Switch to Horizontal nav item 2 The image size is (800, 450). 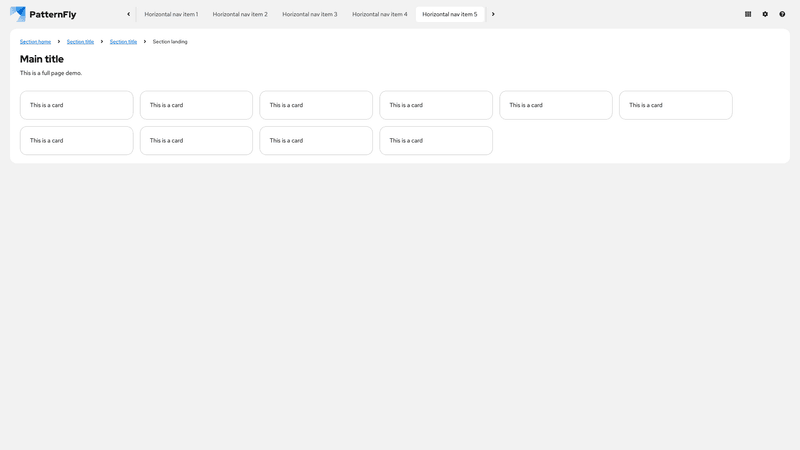[x=240, y=14]
